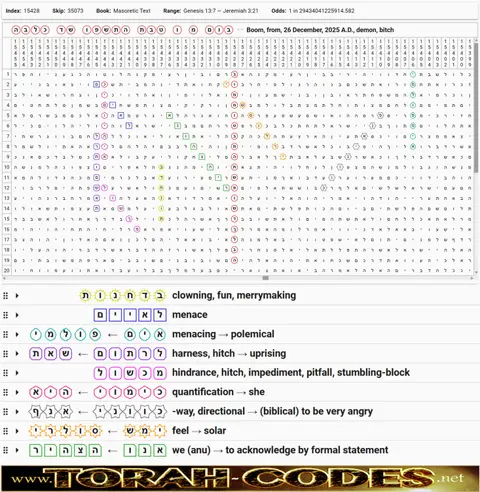Select the term 'quantification → she'
480x492 pixels.
point(218,392)
